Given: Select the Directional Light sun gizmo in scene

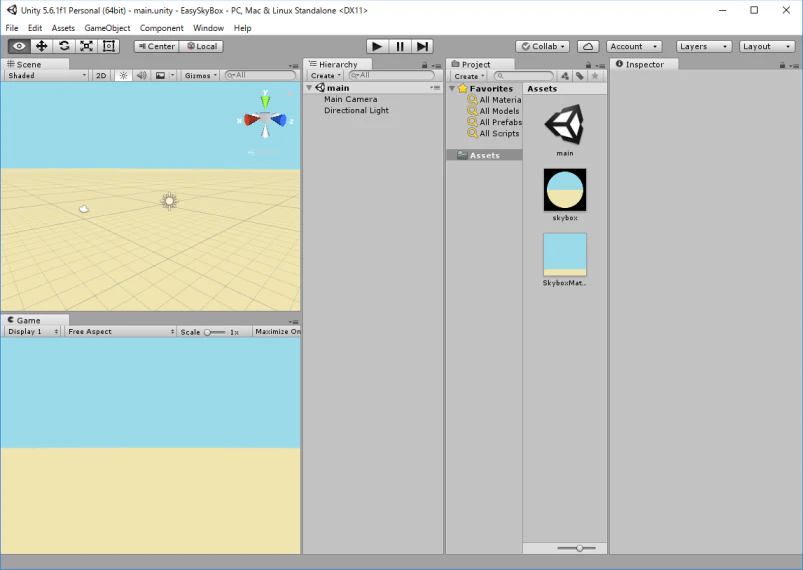Looking at the screenshot, I should (x=169, y=201).
